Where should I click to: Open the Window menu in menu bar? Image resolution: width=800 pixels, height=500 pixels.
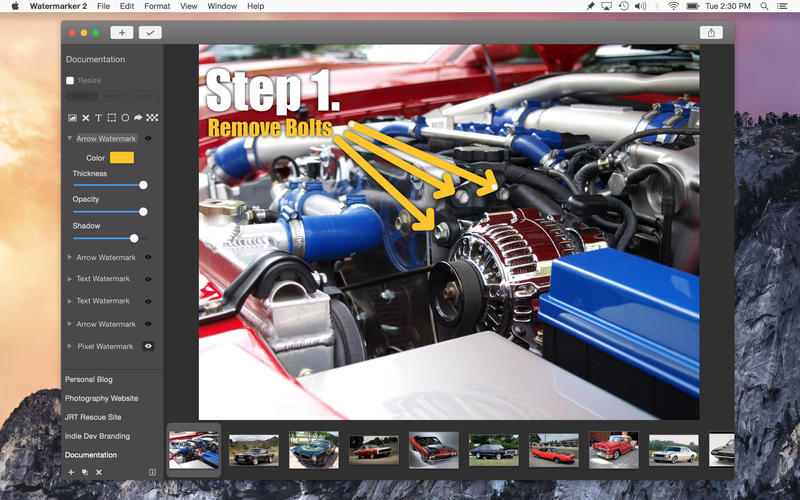pos(222,6)
